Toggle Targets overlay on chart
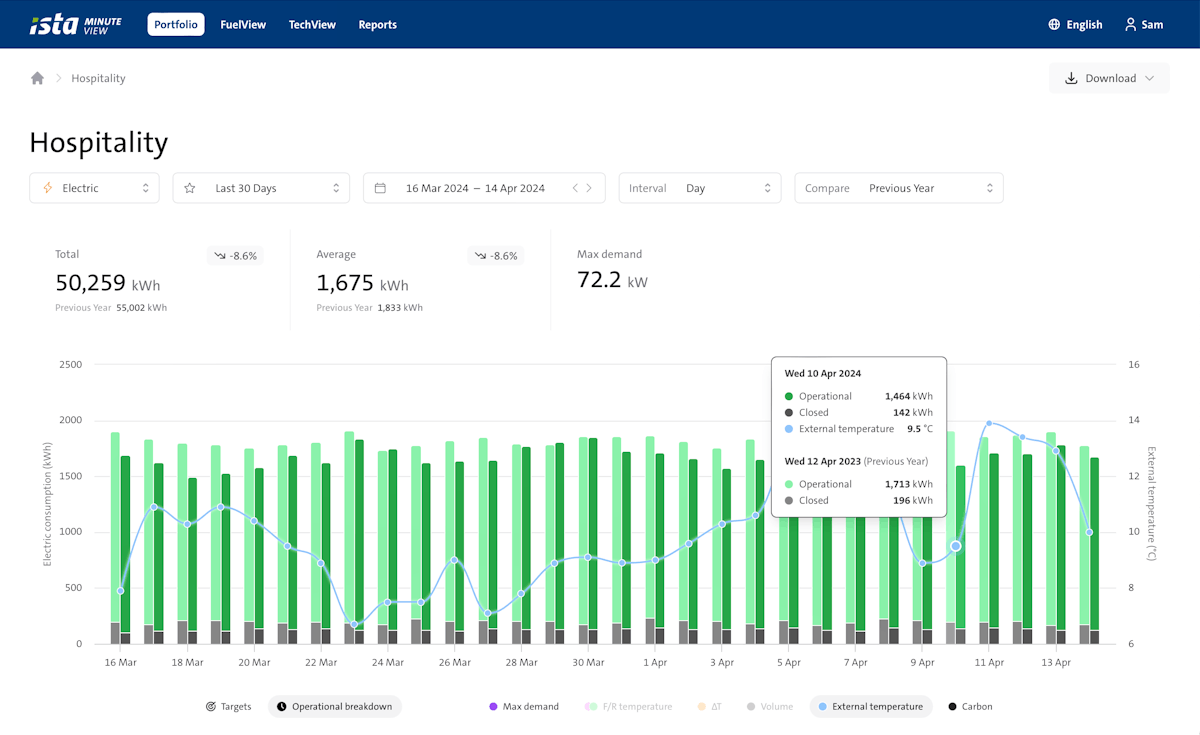The width and height of the screenshot is (1200, 735). click(228, 706)
